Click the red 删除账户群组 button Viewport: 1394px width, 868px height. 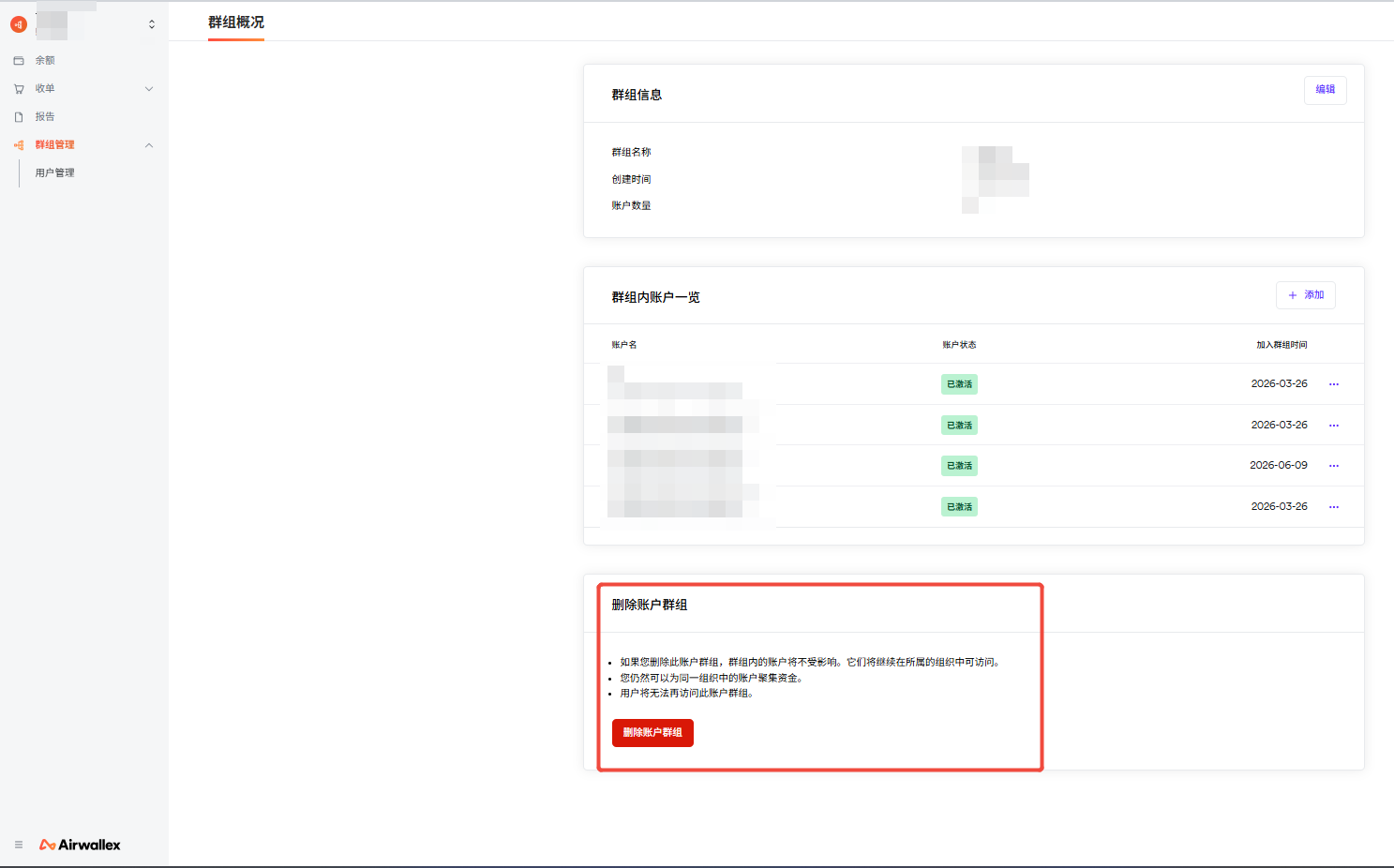tap(652, 733)
